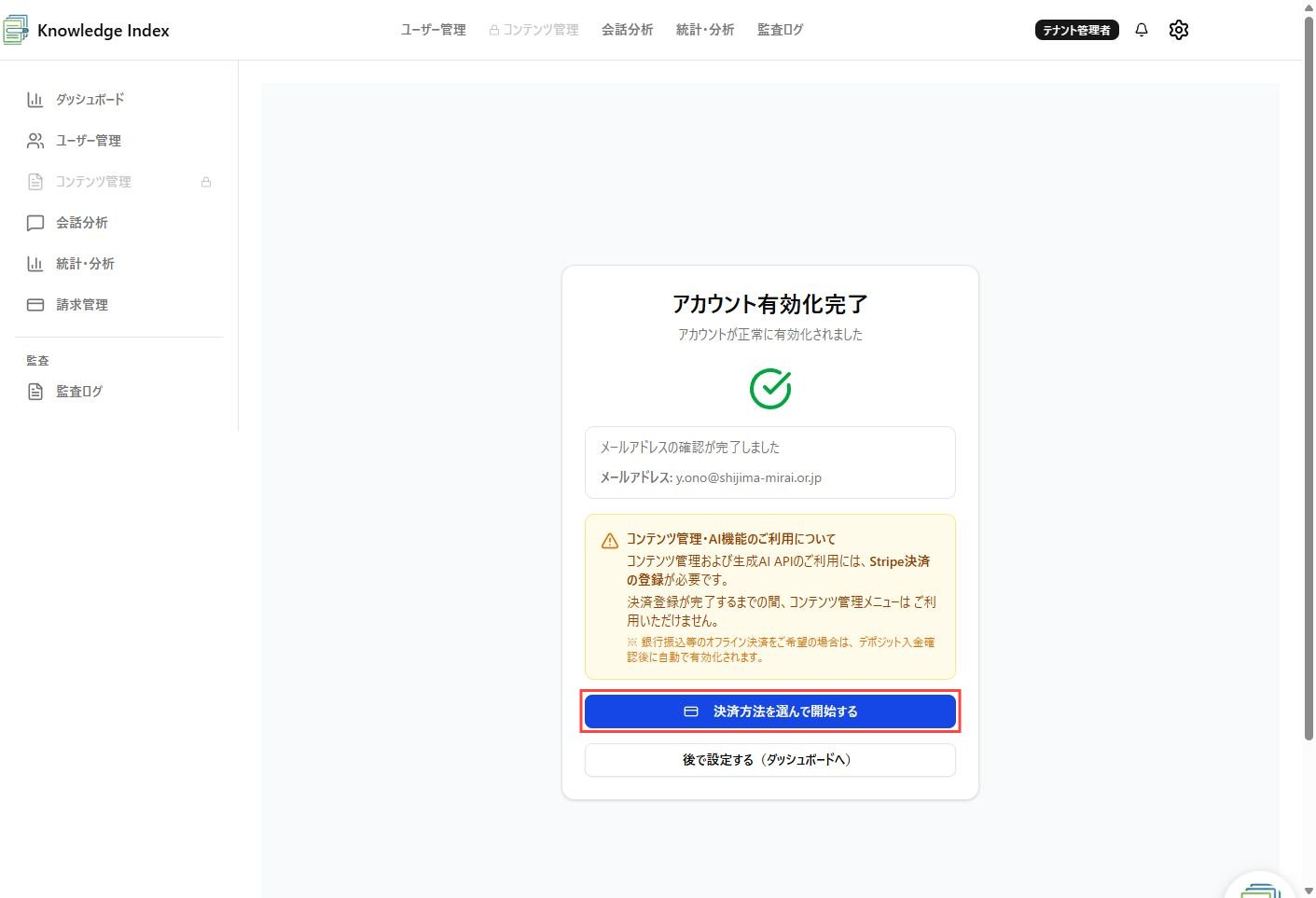Click the Knowledge Index title text
1316x898 pixels.
coord(104,30)
